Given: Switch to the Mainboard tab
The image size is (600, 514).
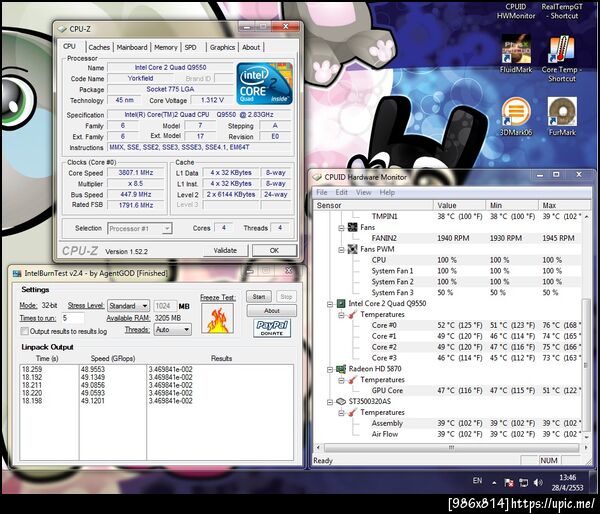Looking at the screenshot, I should coord(132,47).
